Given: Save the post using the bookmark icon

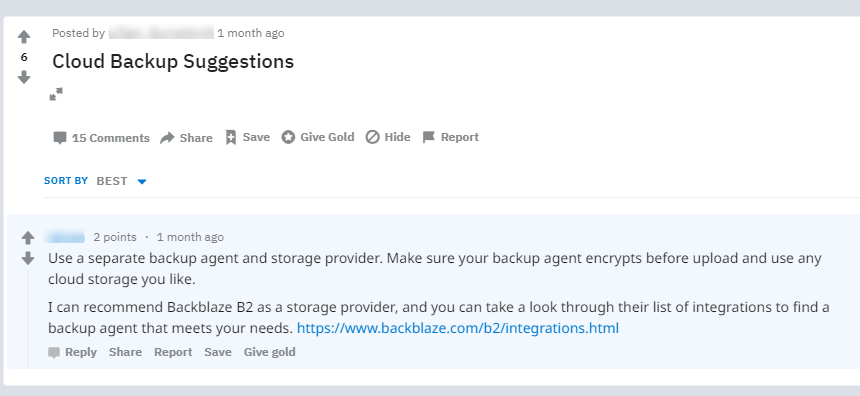Looking at the screenshot, I should [x=231, y=137].
